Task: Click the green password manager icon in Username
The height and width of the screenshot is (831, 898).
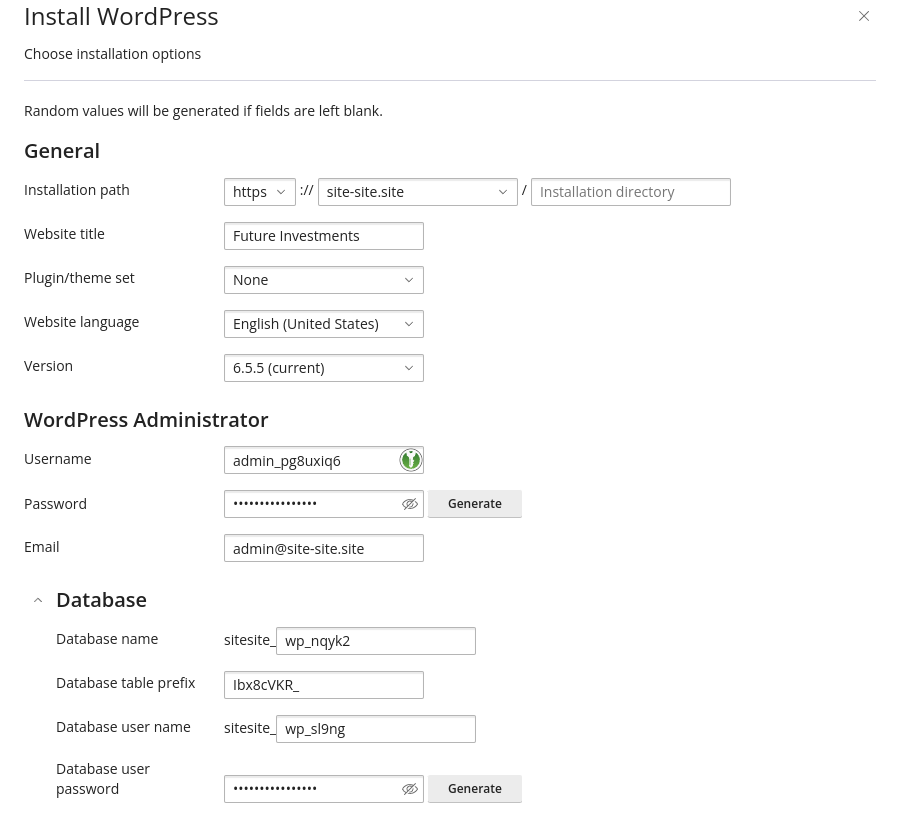Action: (x=410, y=460)
